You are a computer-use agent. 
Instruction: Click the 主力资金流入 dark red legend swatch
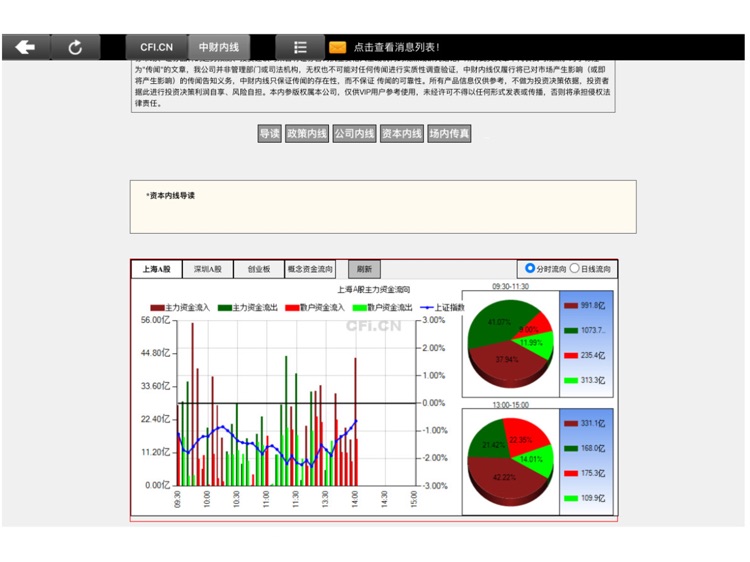click(157, 308)
